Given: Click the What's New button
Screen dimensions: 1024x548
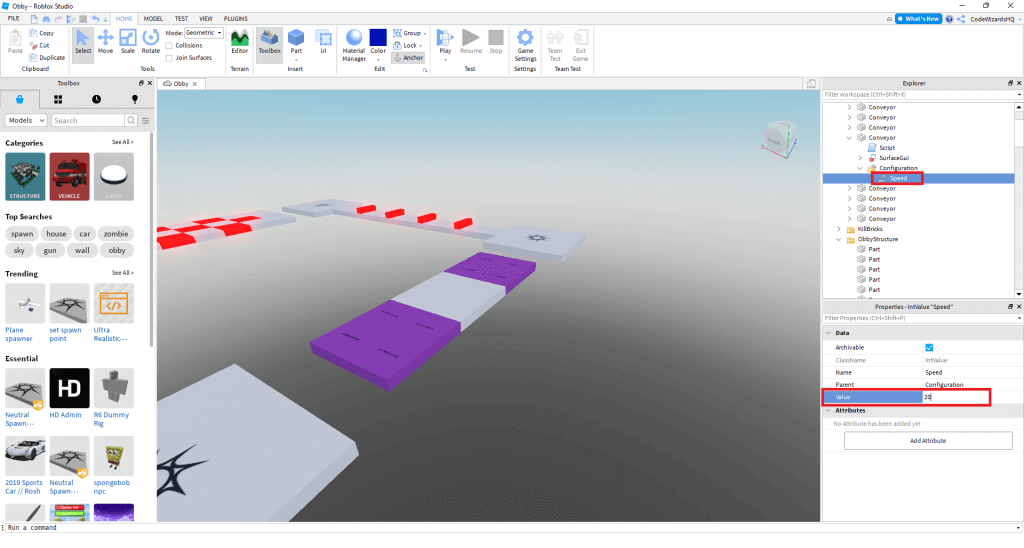Looking at the screenshot, I should click(x=919, y=19).
